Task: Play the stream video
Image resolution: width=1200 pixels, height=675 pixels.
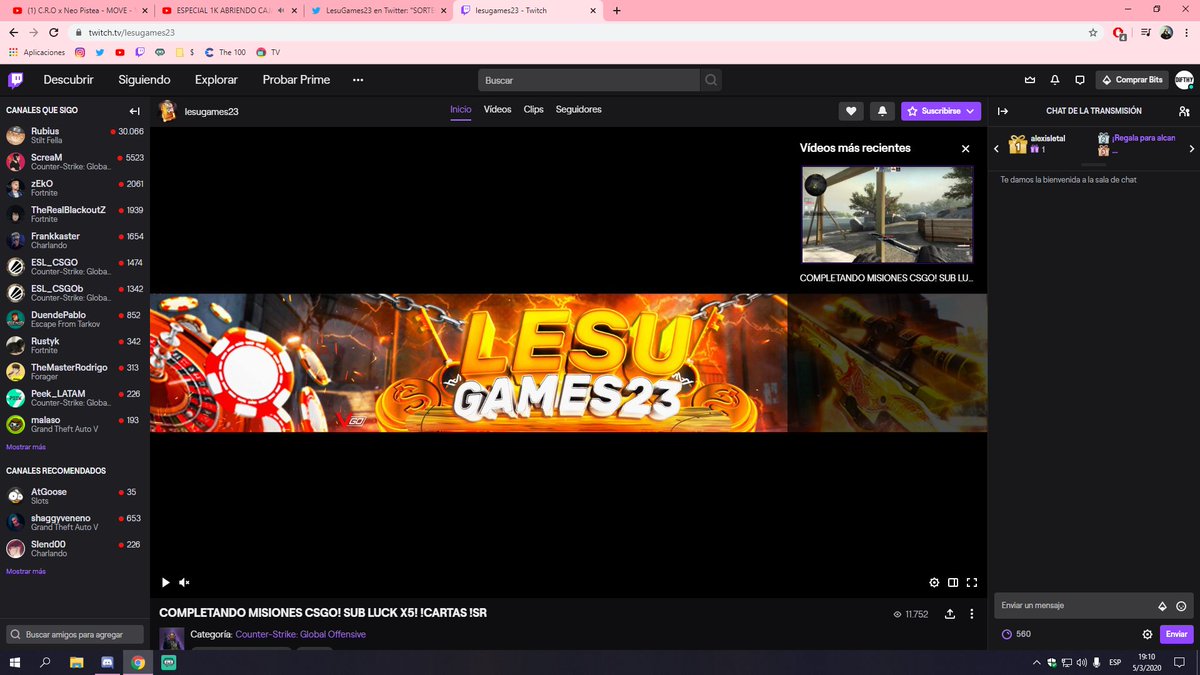Action: point(166,582)
